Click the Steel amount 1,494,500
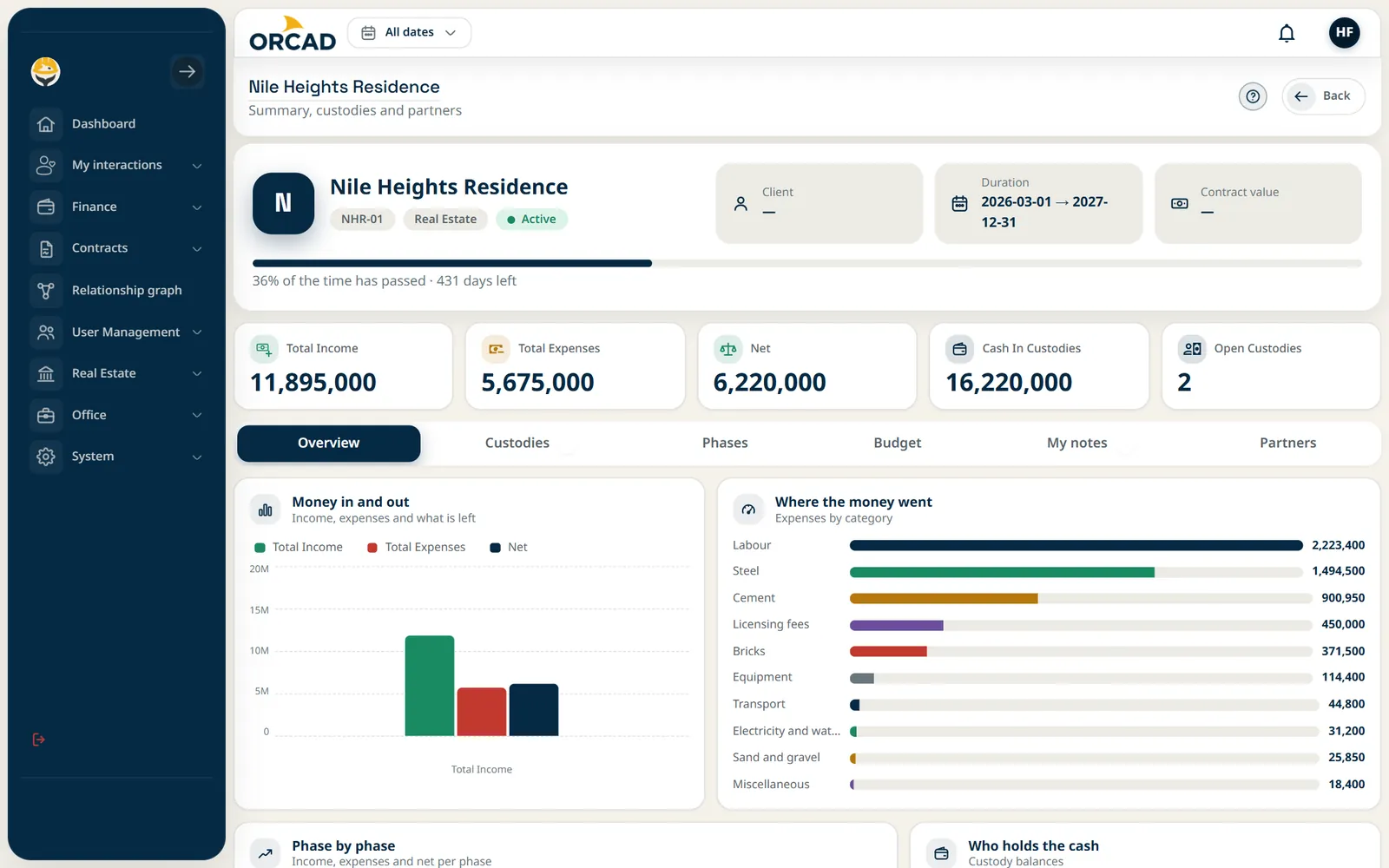Screen dimensions: 1389x868 coord(1338,571)
